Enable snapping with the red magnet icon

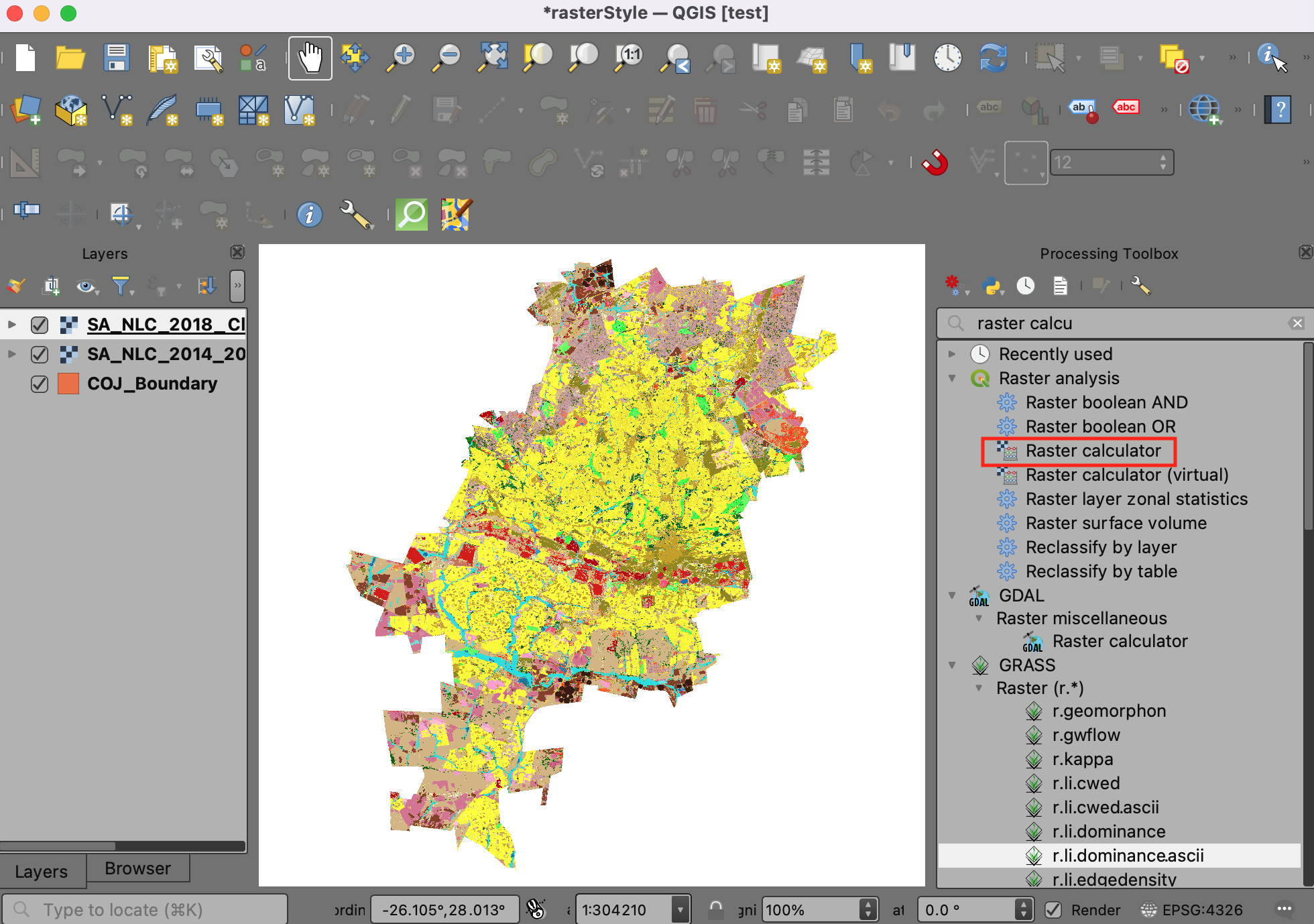click(935, 162)
